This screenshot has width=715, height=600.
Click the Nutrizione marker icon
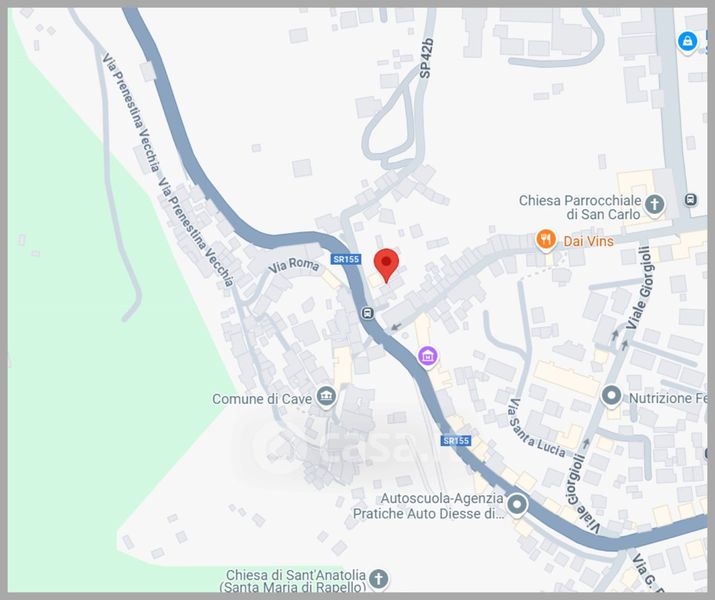[x=611, y=396]
